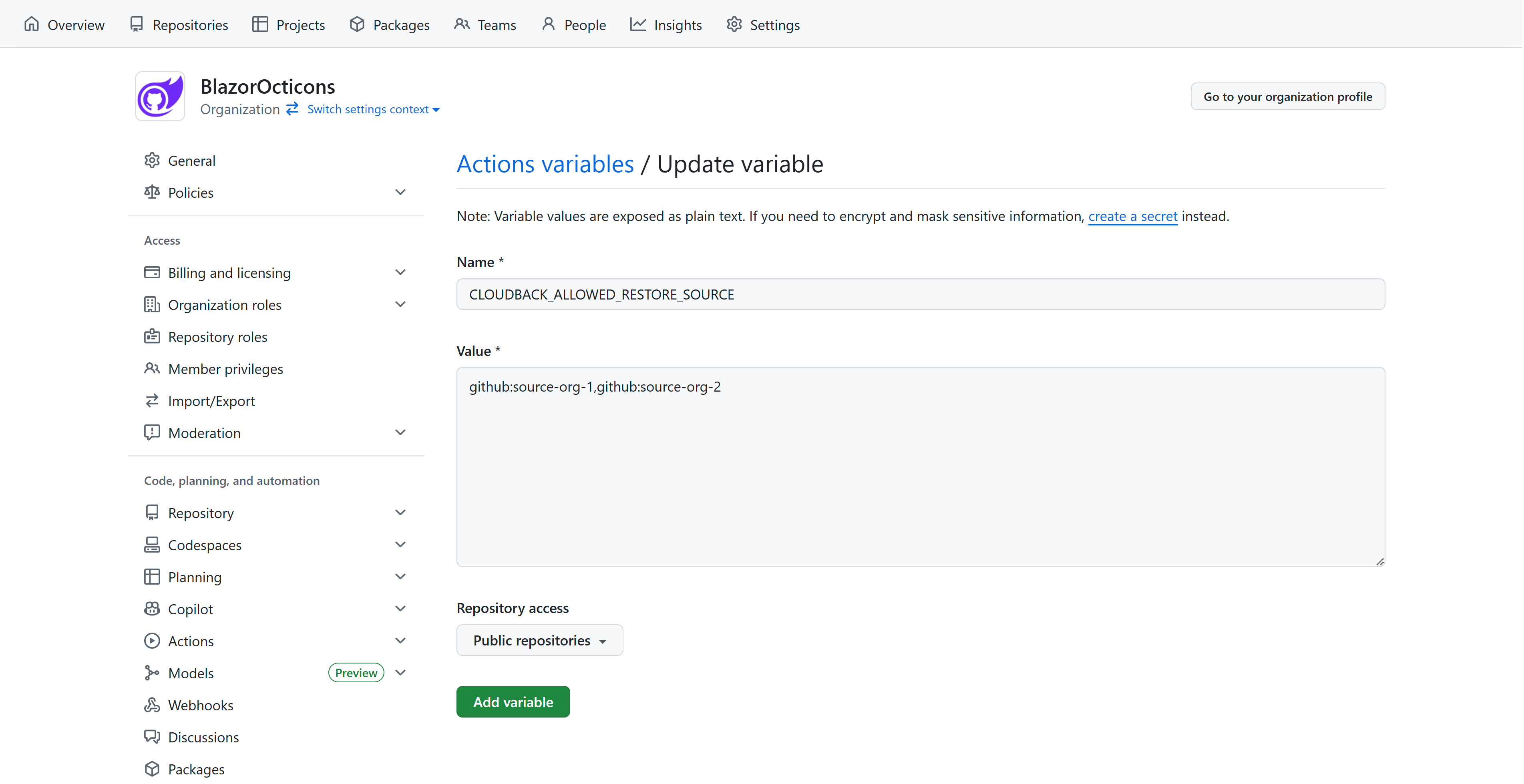
Task: Click the Repository roles badge icon
Action: [x=152, y=336]
